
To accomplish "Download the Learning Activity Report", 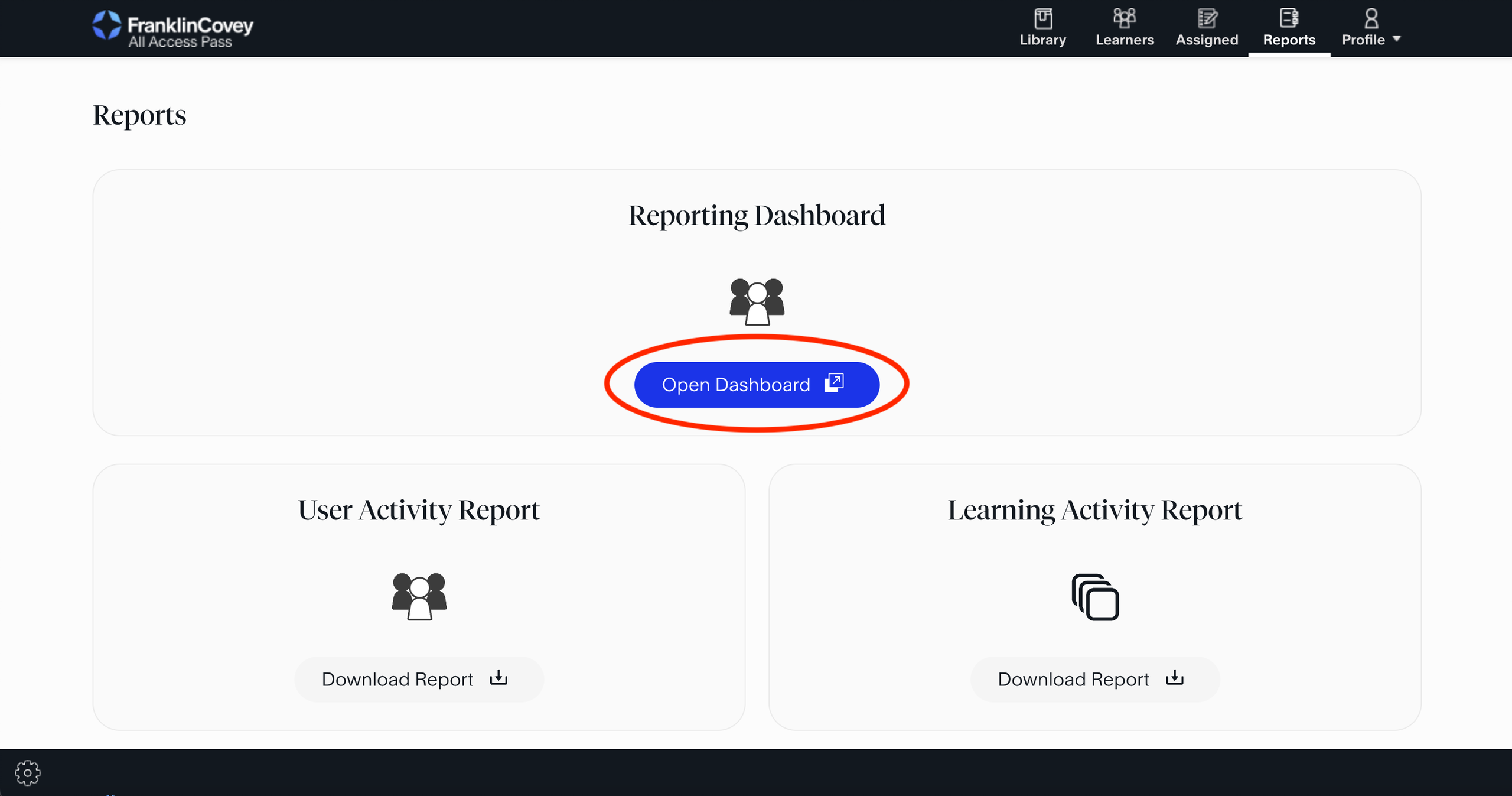I will click(x=1094, y=679).
